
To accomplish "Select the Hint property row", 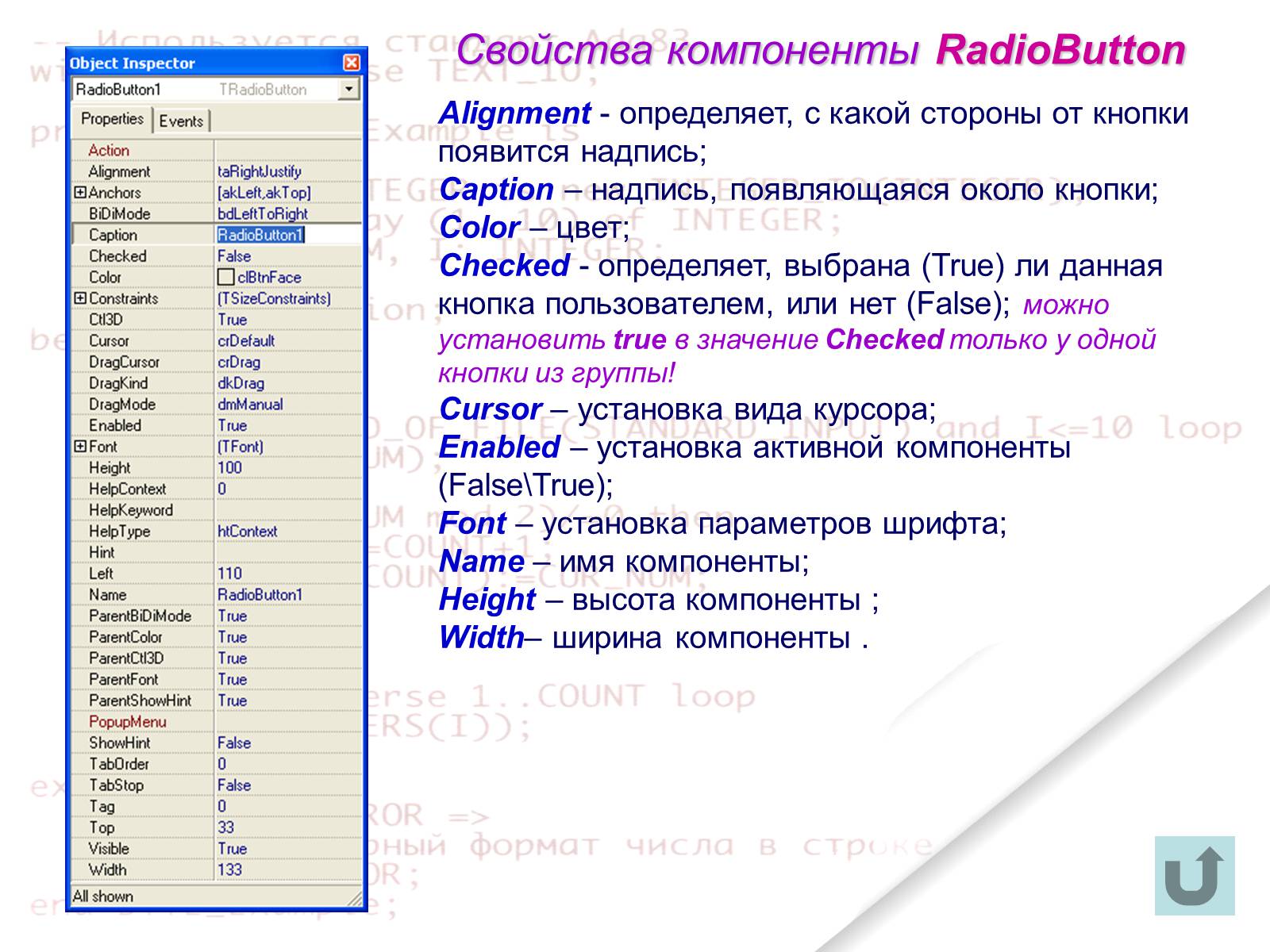I will pyautogui.click(x=216, y=552).
